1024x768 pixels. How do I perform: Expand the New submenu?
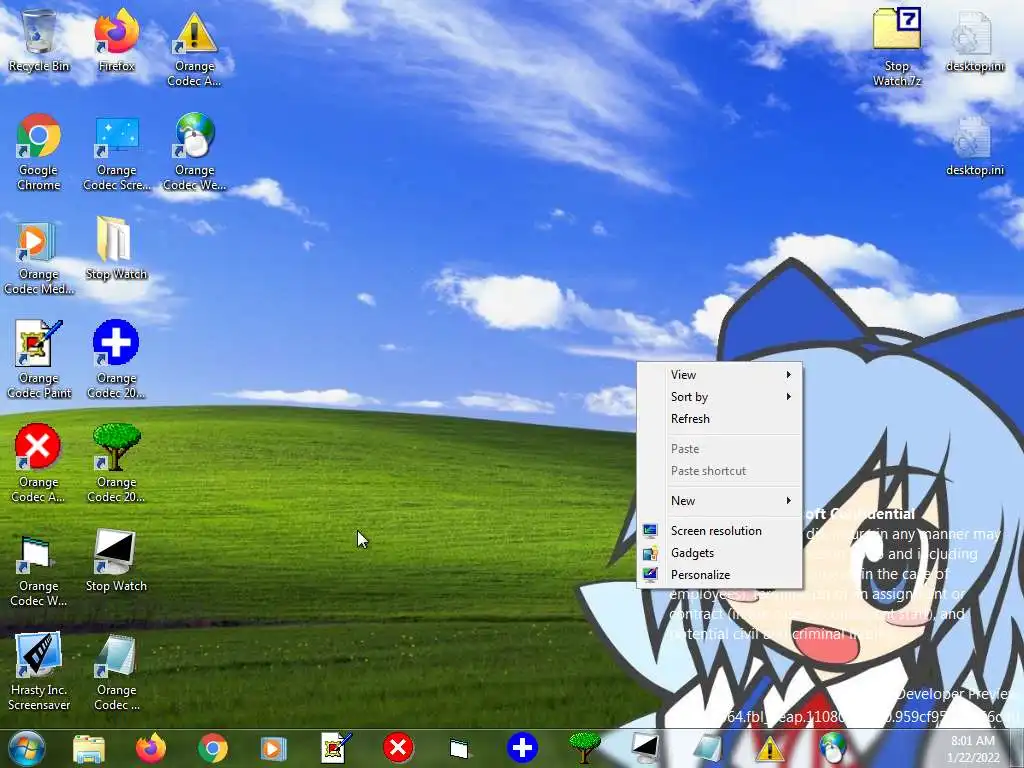point(720,501)
